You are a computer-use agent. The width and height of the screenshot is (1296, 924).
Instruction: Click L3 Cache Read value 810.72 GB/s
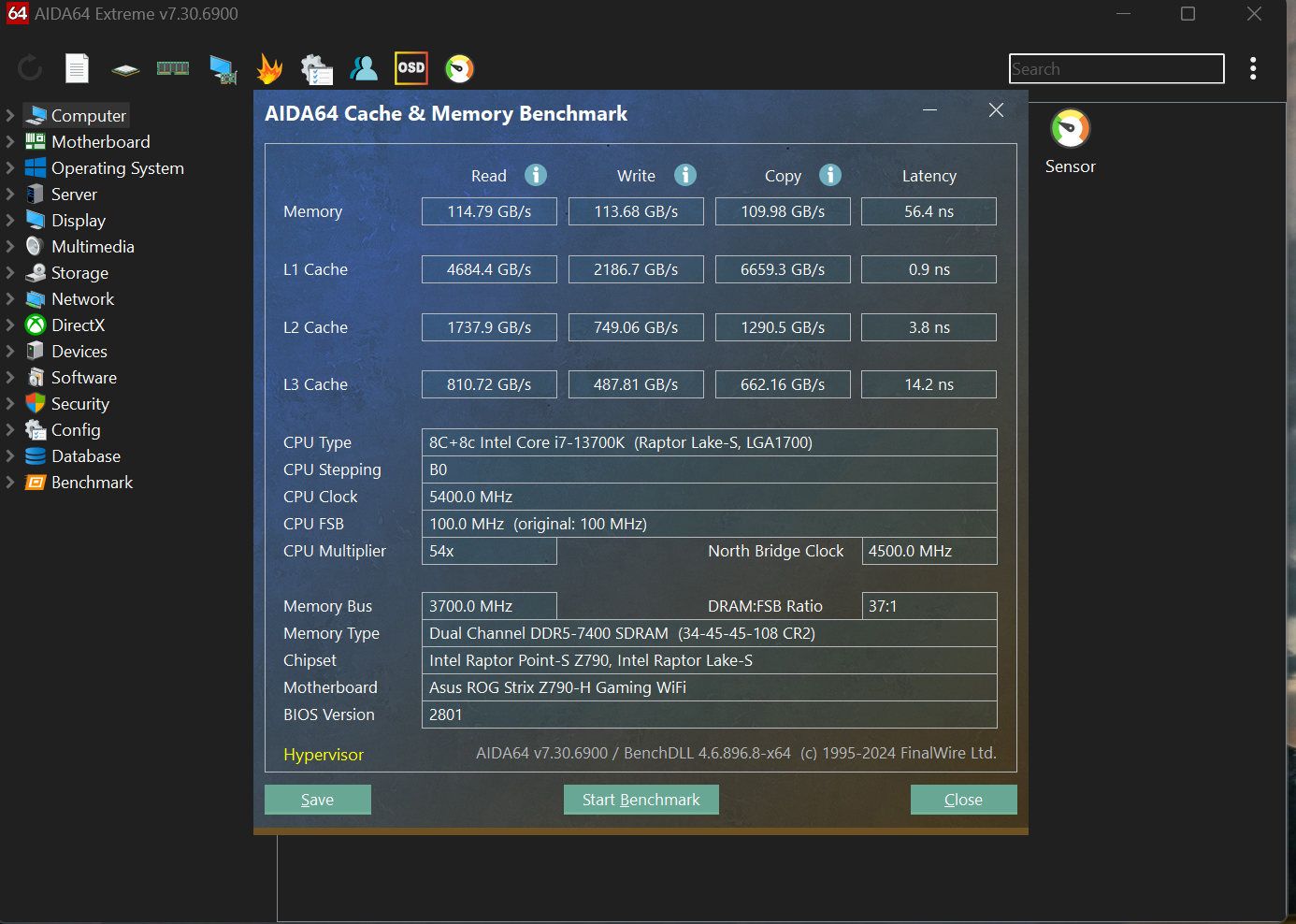[x=489, y=384]
